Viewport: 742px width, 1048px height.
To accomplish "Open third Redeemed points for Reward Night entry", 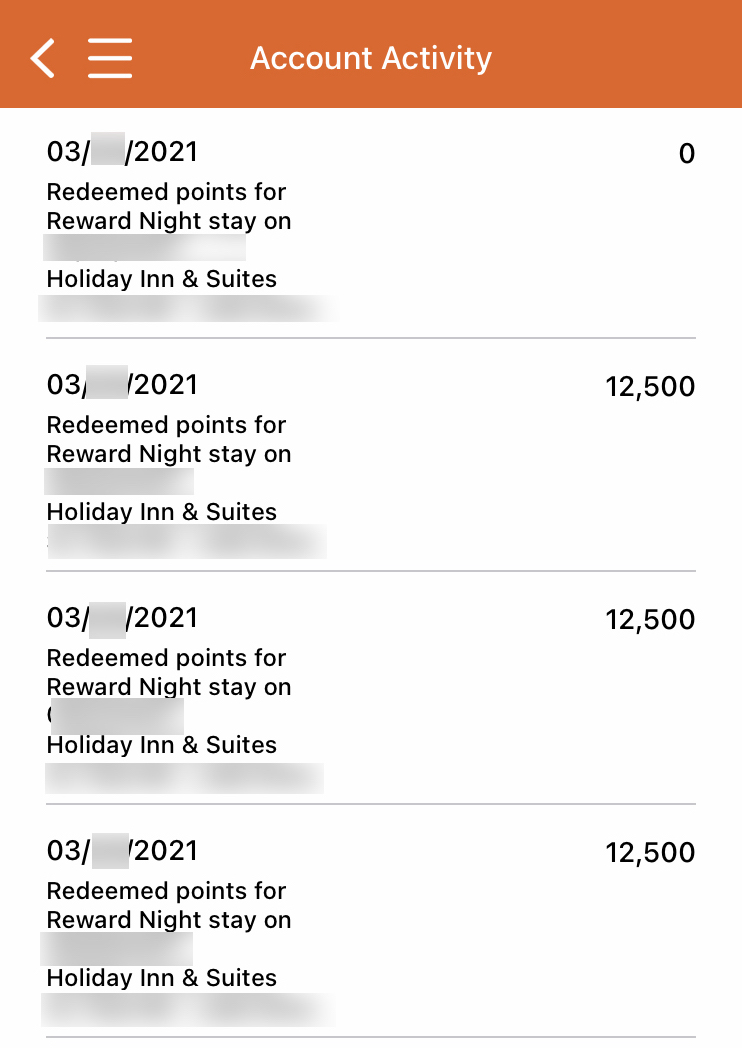I will (168, 673).
